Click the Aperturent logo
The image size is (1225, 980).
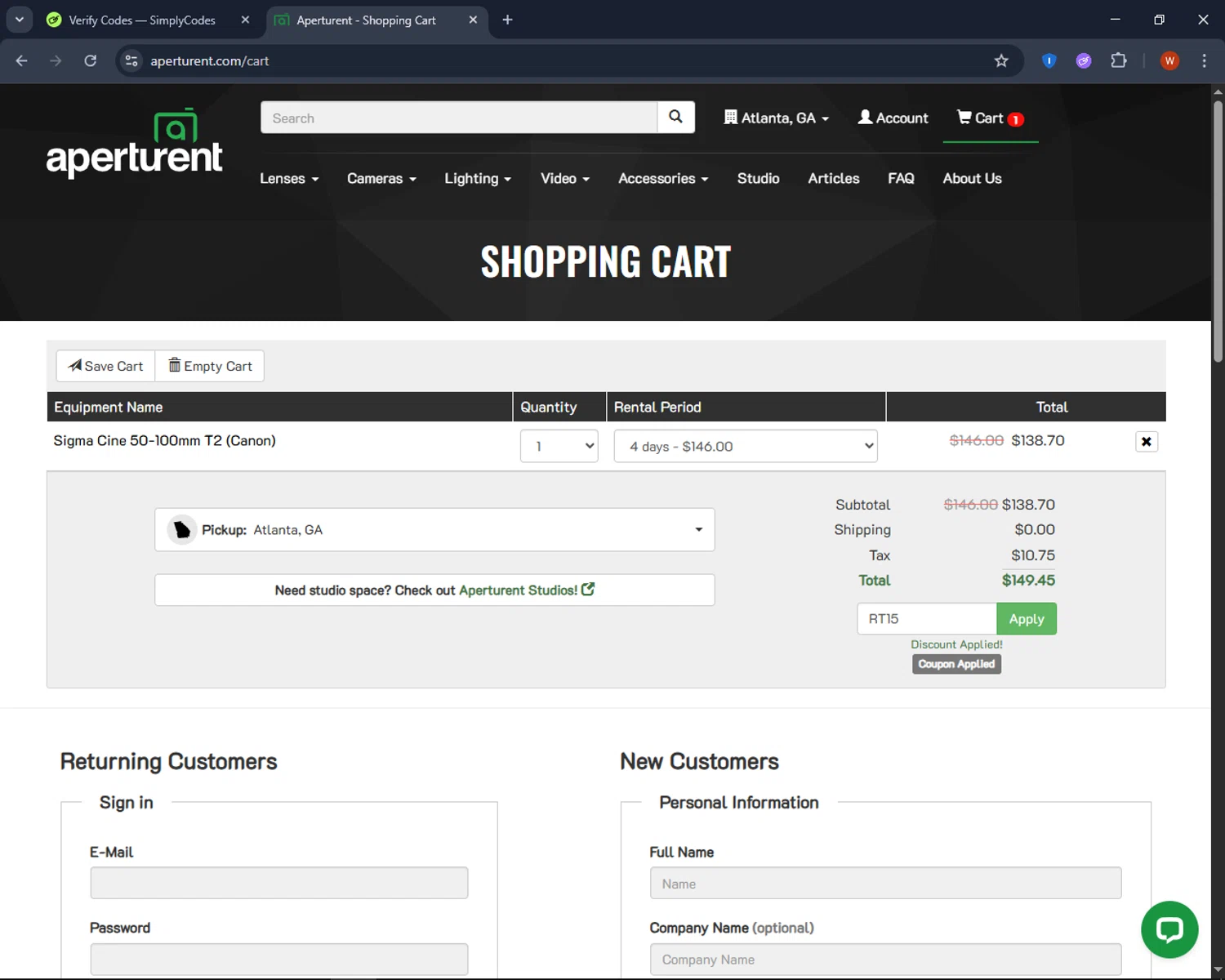coord(134,143)
